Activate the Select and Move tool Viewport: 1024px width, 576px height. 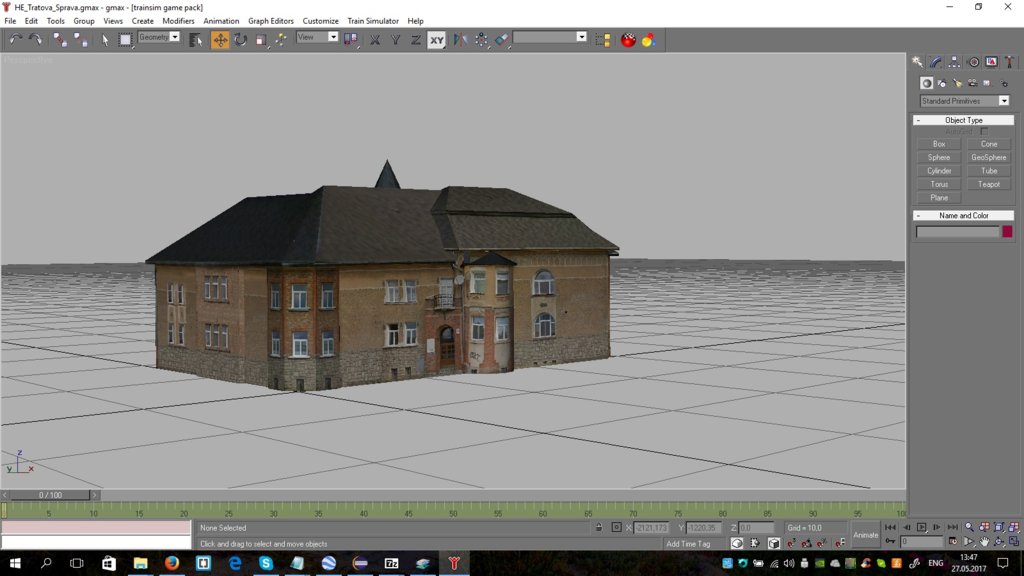pos(220,40)
